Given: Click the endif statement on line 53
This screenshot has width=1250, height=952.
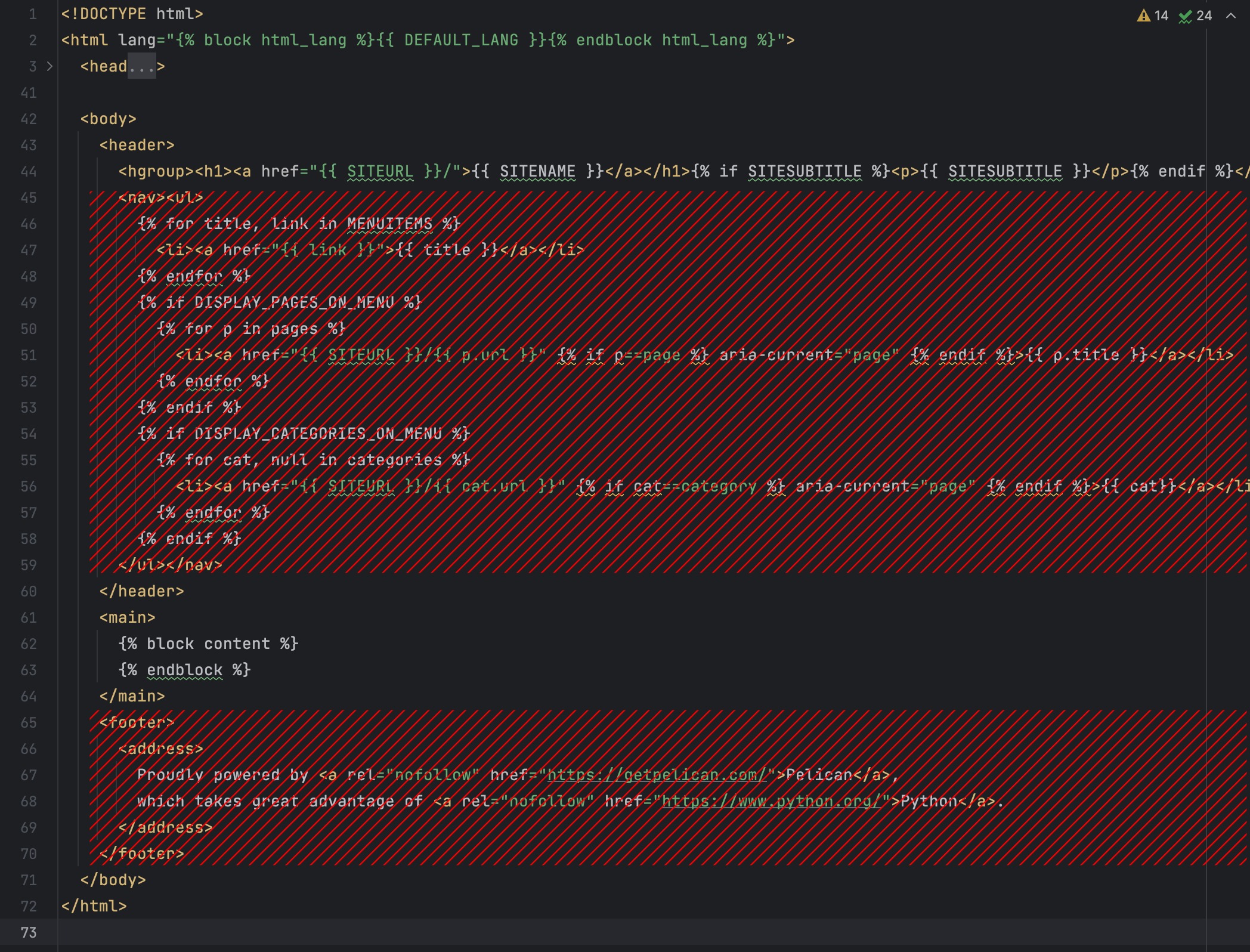Looking at the screenshot, I should (190, 407).
